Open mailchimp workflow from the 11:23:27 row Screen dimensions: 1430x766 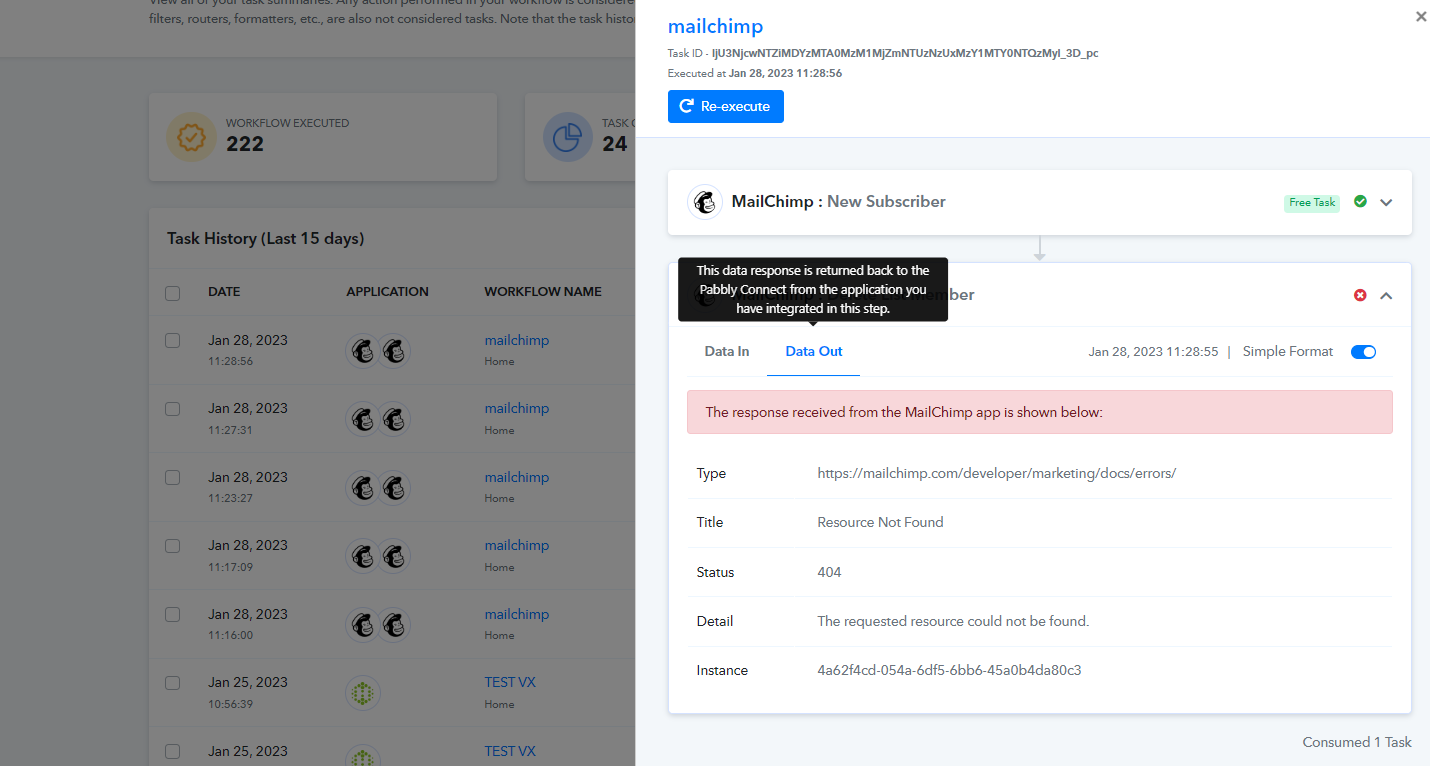pos(517,477)
